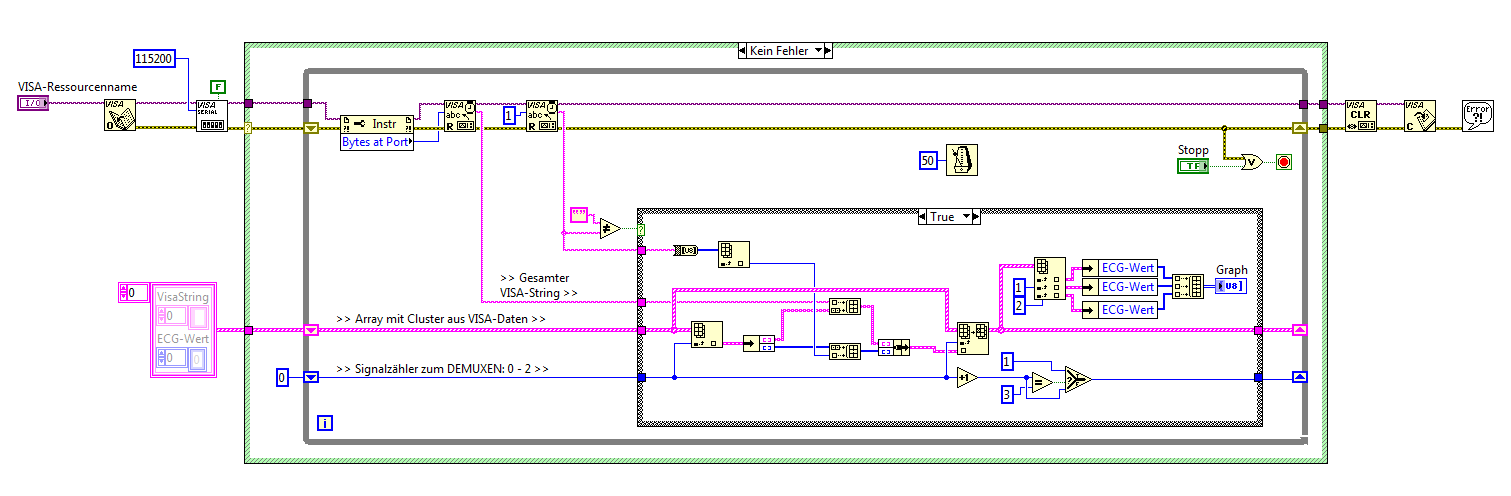Click the pink cluster array left shift register
This screenshot has height=496, width=1511.
[311, 329]
